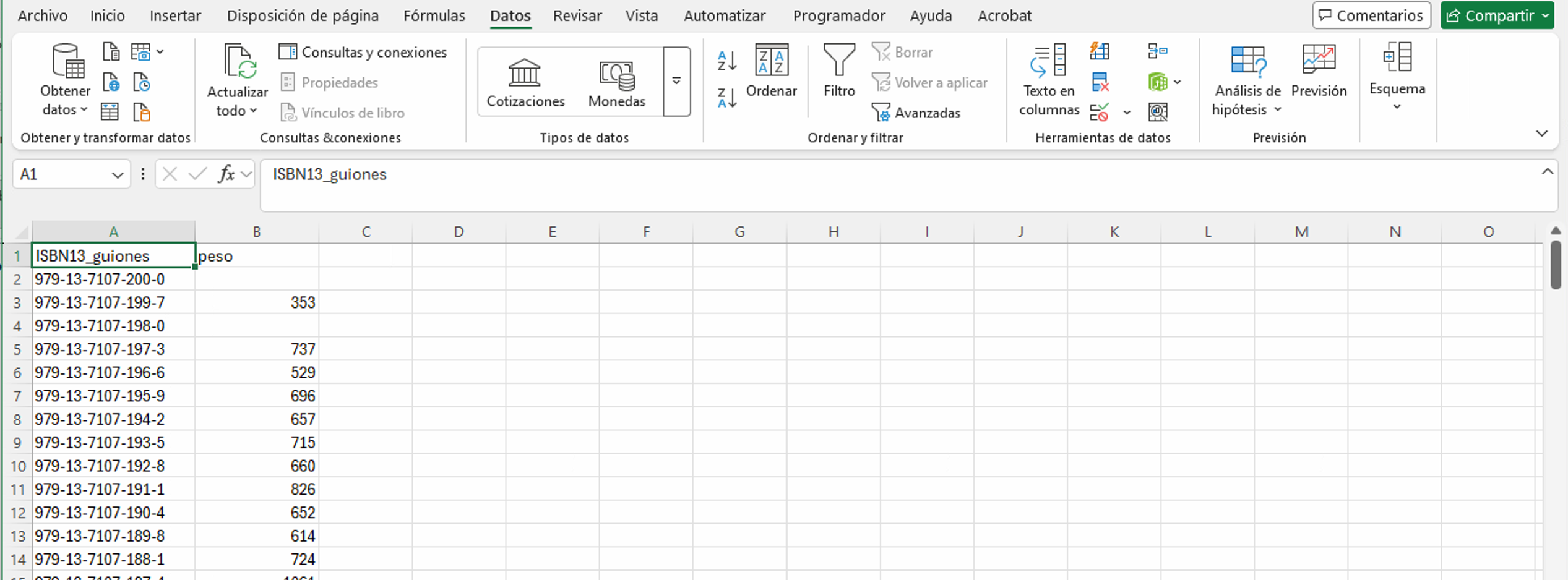Open recent sources clock-document icon
Image resolution: width=1568 pixels, height=580 pixels.
point(142,82)
